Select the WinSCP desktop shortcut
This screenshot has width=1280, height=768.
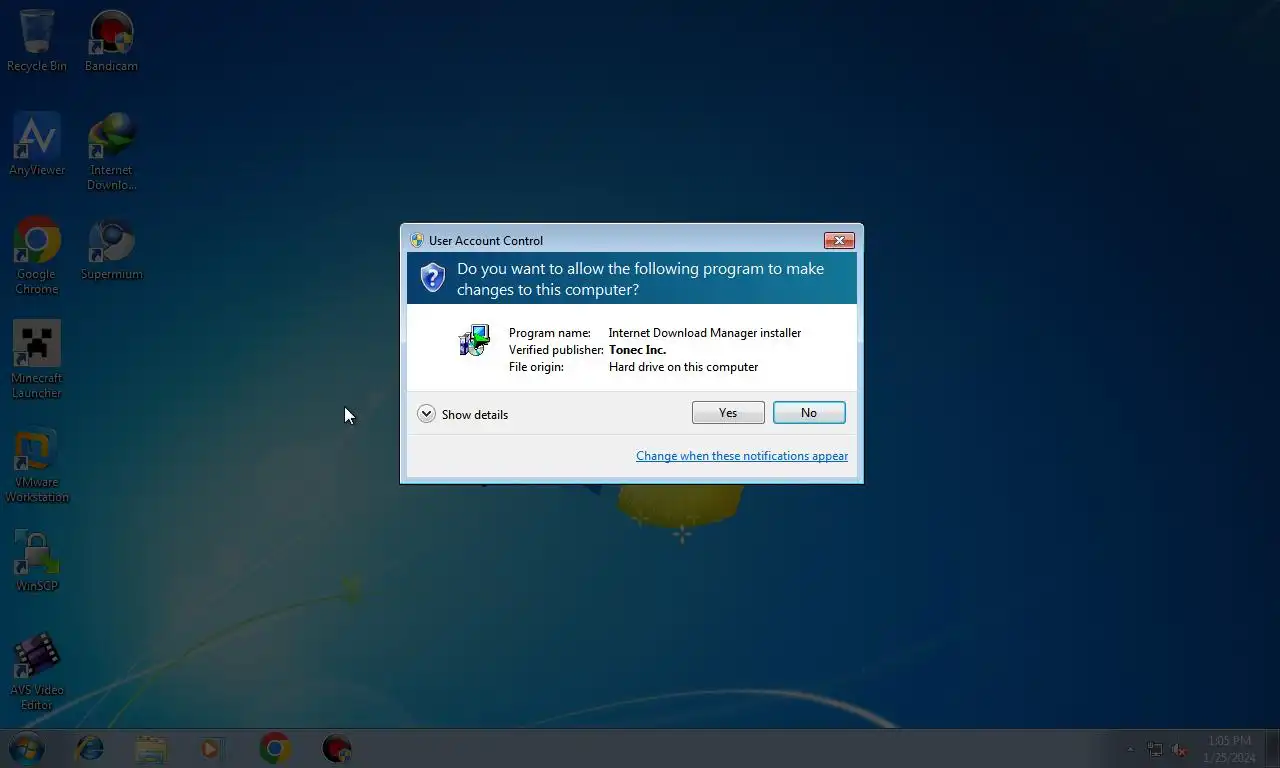(x=37, y=561)
